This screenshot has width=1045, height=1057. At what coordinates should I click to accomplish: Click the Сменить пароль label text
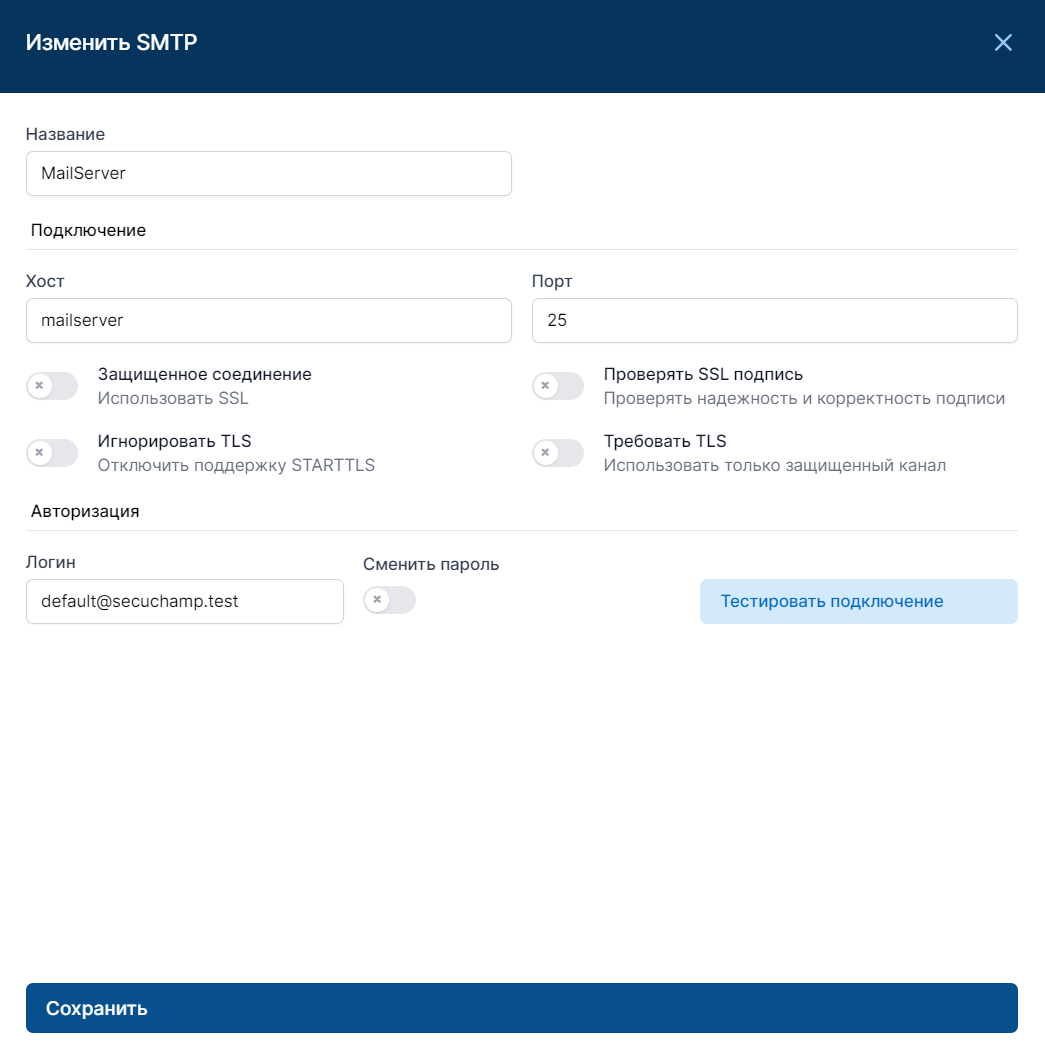point(431,564)
